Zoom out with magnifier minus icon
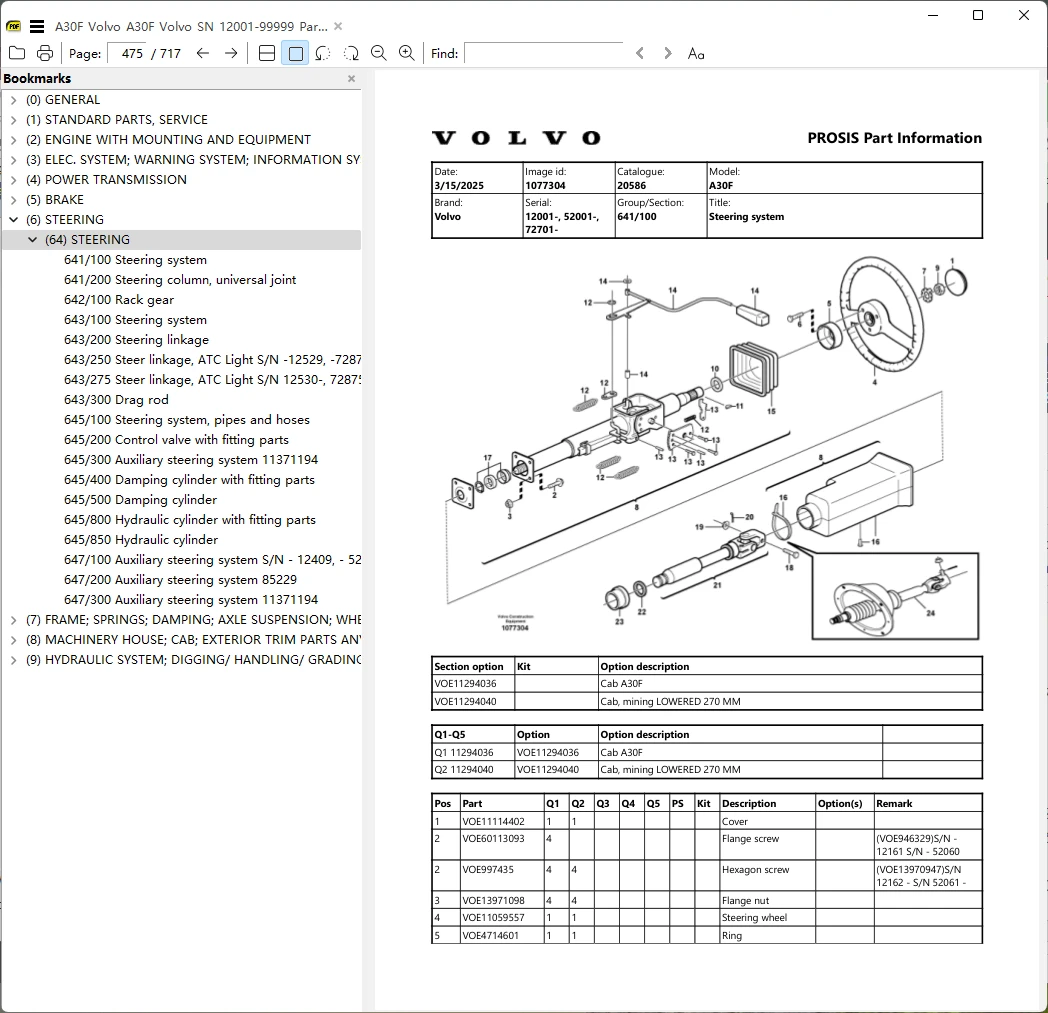 click(x=378, y=53)
